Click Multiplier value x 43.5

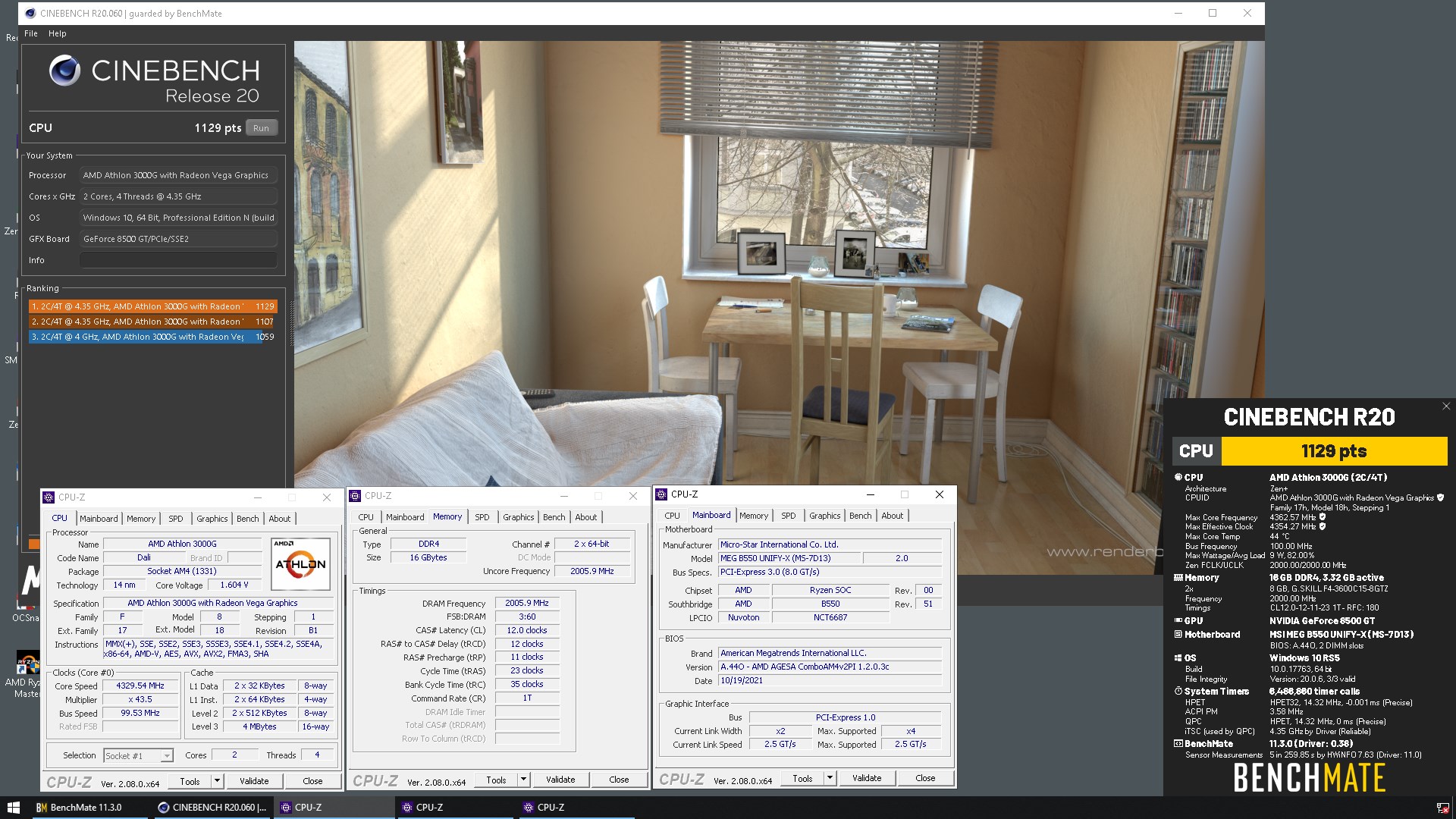pyautogui.click(x=140, y=699)
